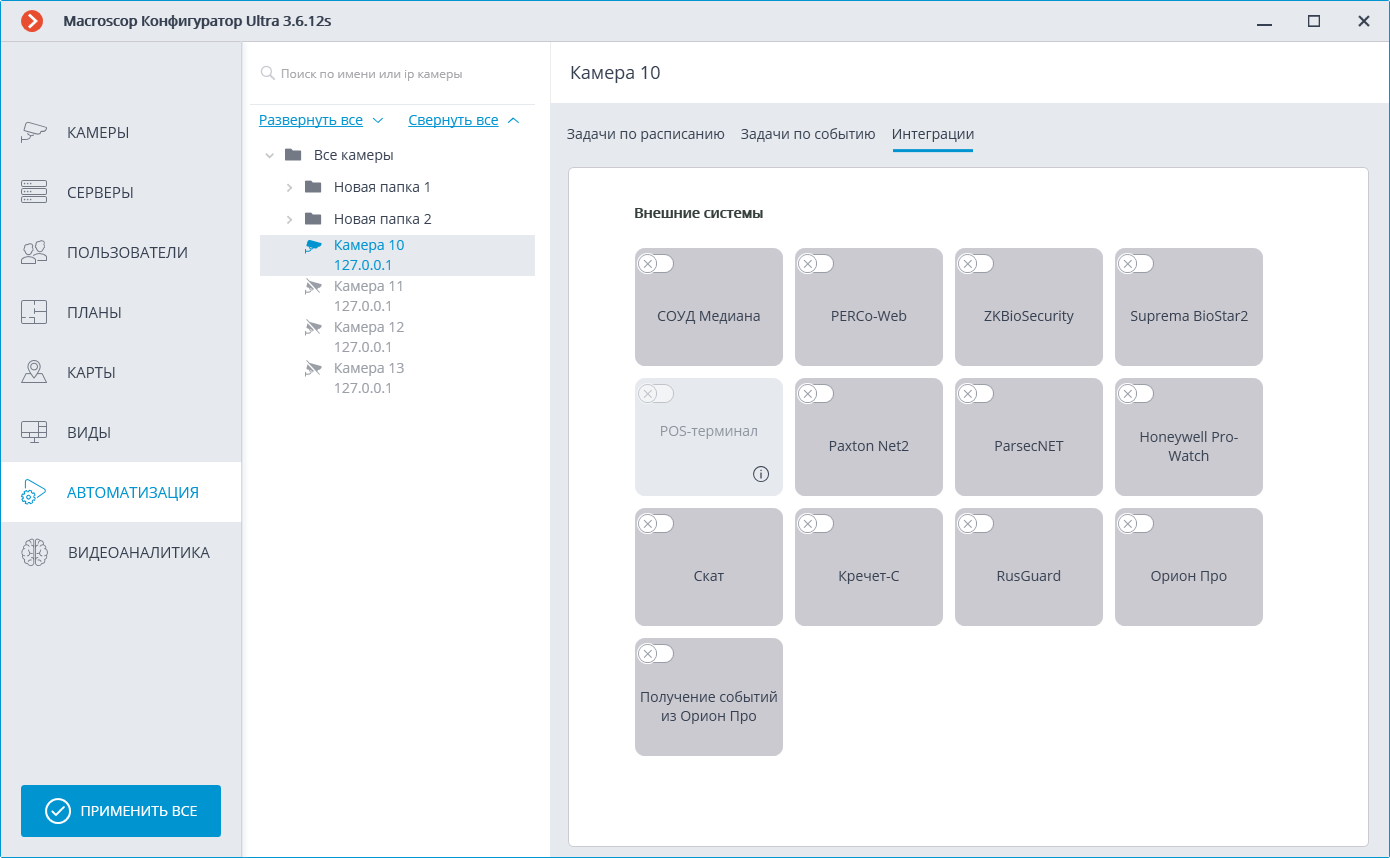Click the Cameras sidebar icon

(34, 132)
